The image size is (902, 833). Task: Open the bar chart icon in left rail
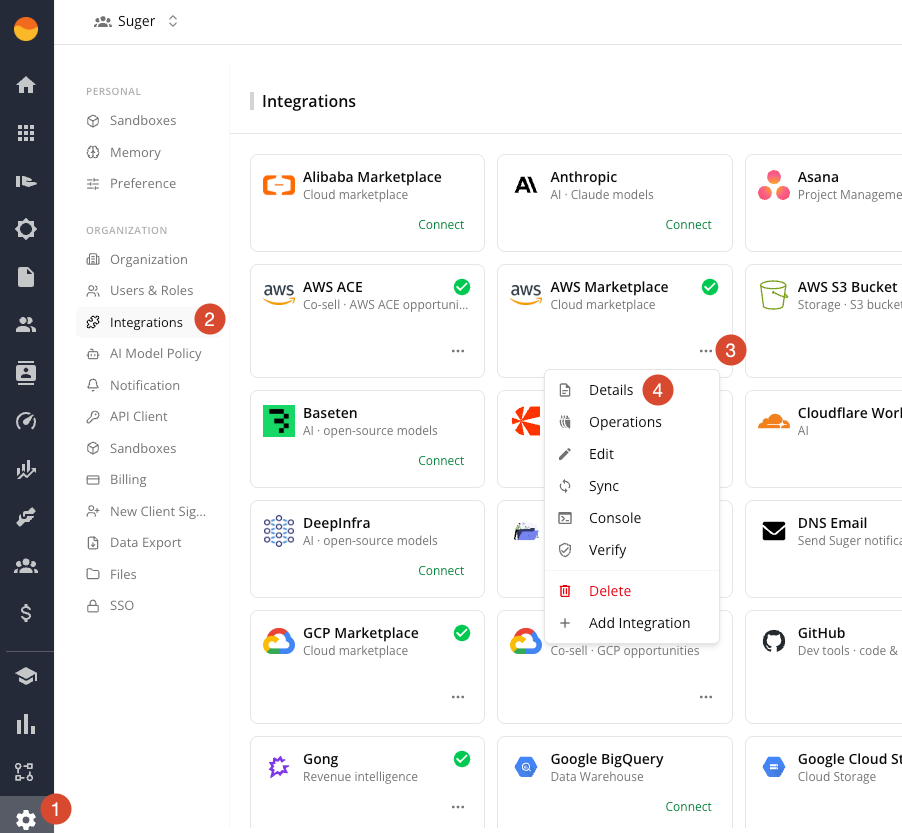click(x=26, y=724)
